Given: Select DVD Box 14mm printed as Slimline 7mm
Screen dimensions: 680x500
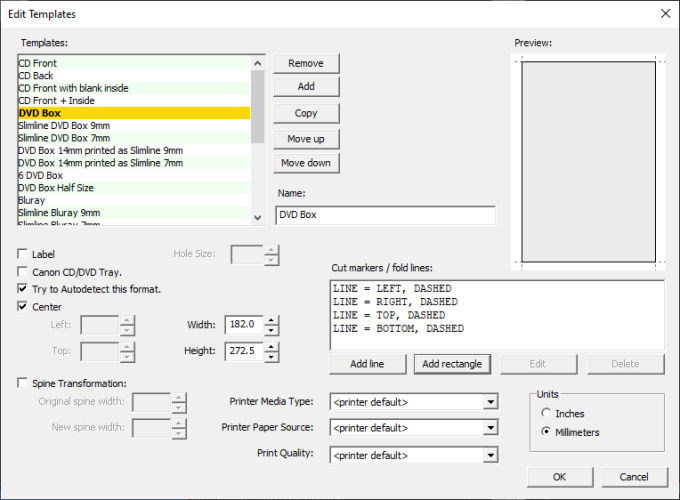Looking at the screenshot, I should 134,163.
